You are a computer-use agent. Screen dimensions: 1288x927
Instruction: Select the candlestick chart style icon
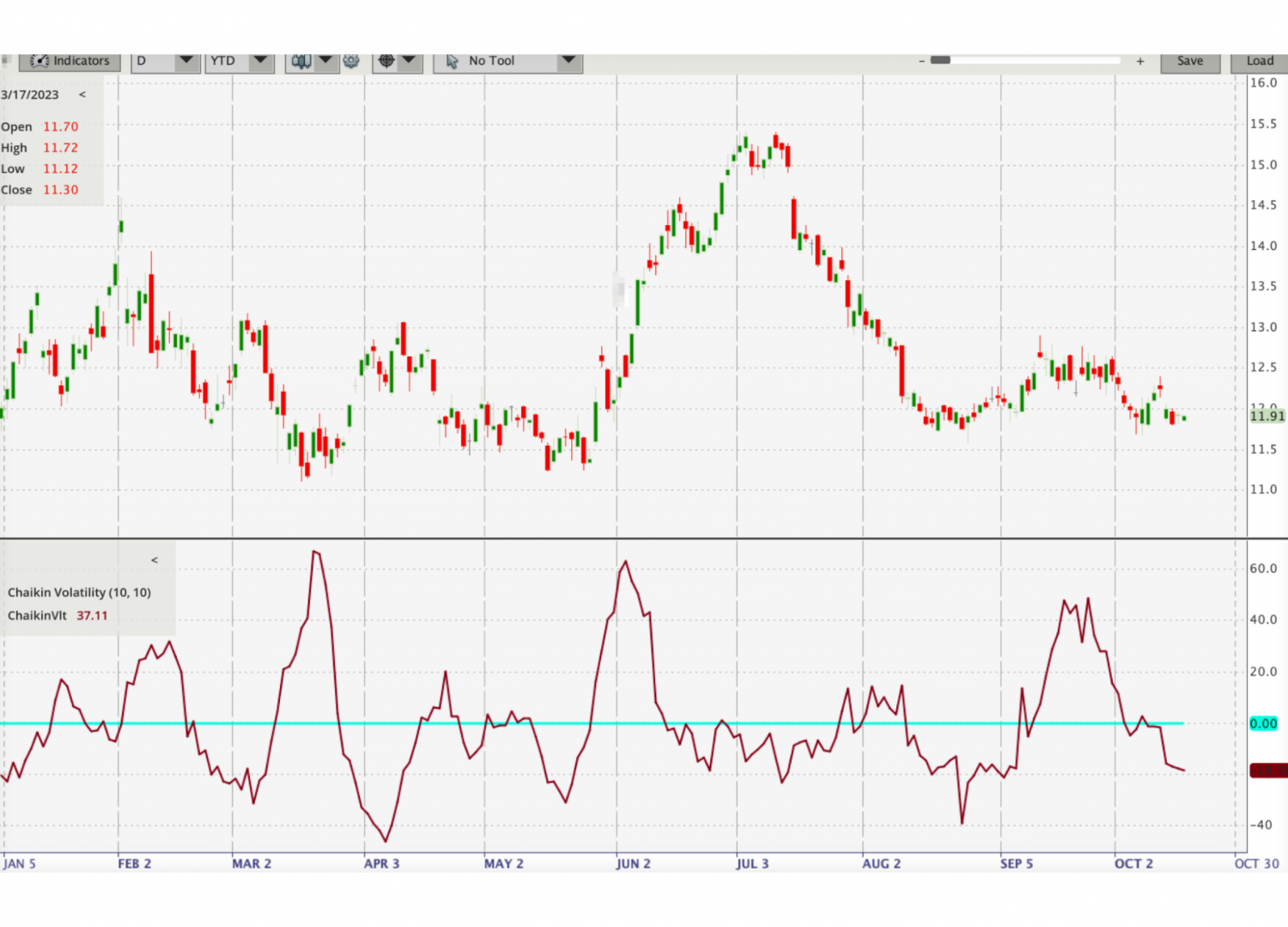coord(300,60)
